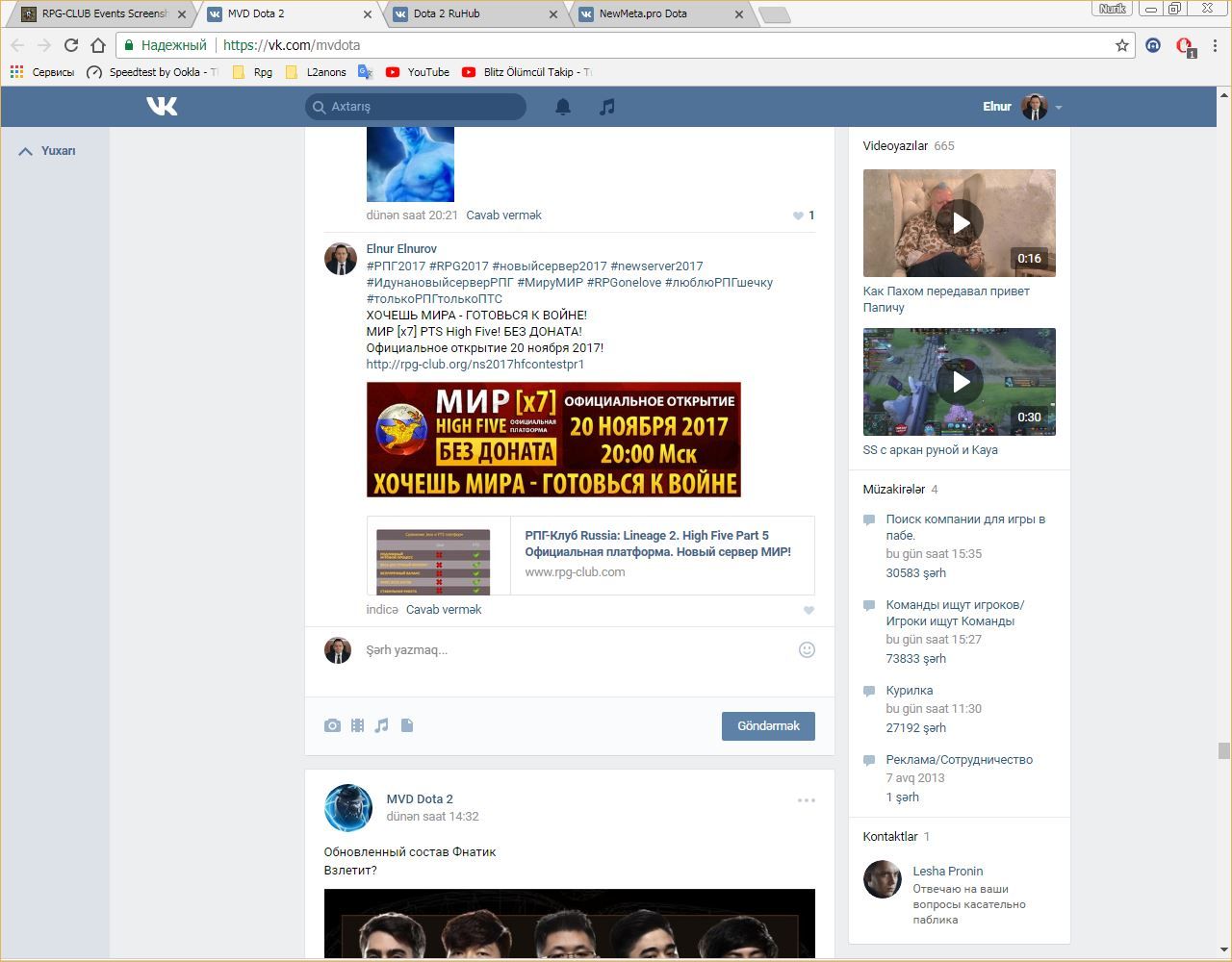Open Сервисы apps bookmark
The width and height of the screenshot is (1232, 962).
coord(42,72)
